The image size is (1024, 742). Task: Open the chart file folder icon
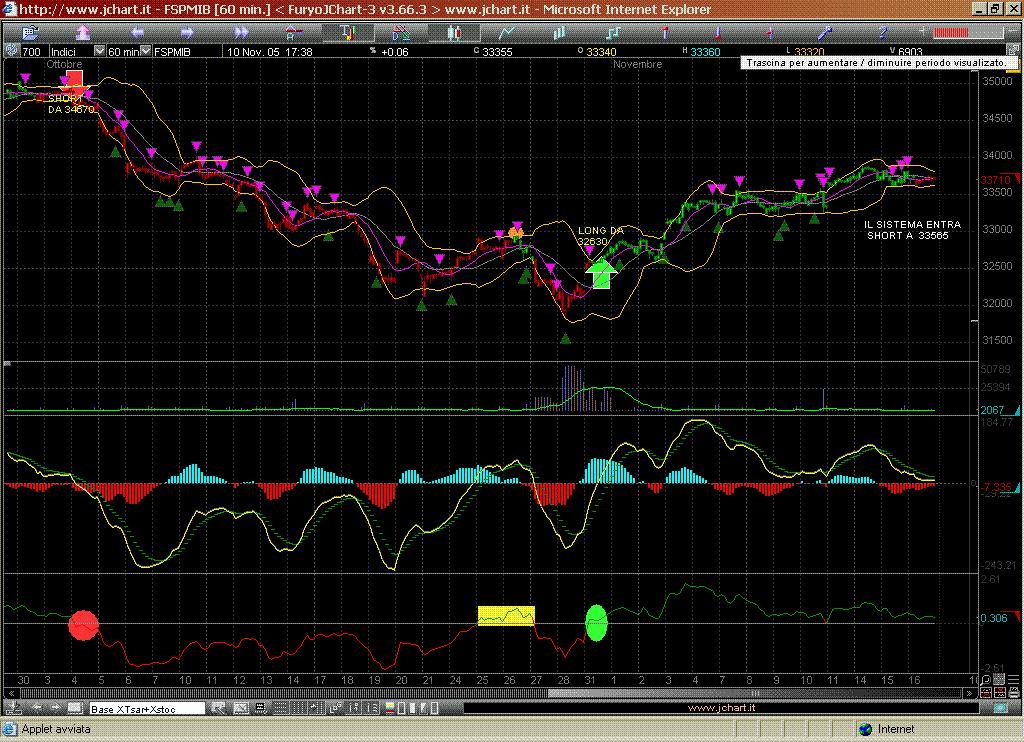point(28,33)
